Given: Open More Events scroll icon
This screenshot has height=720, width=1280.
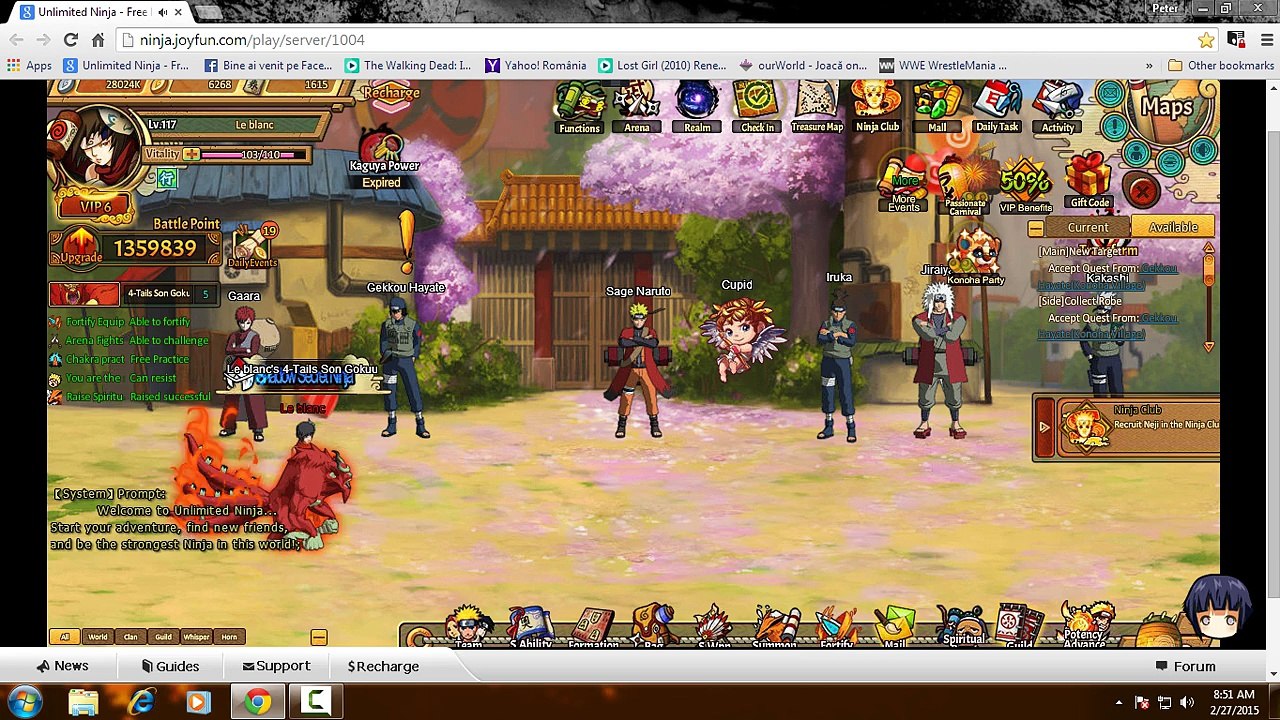Looking at the screenshot, I should pyautogui.click(x=903, y=186).
